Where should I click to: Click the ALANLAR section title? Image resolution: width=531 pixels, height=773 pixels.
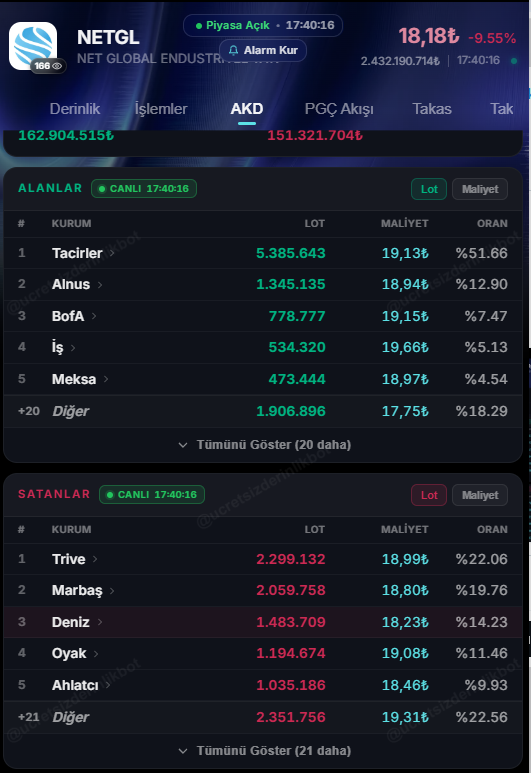point(50,188)
